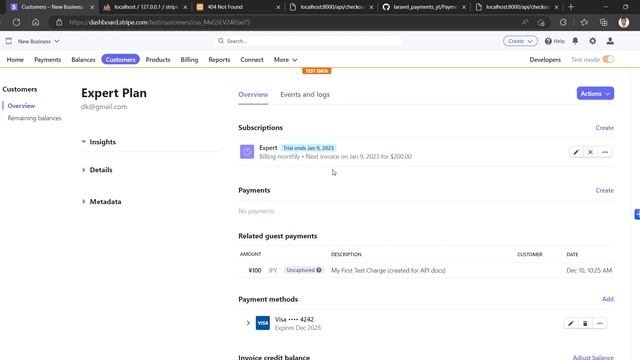This screenshot has height=360, width=640.
Task: Click the info icon on Uncaptured badge
Action: 319,270
